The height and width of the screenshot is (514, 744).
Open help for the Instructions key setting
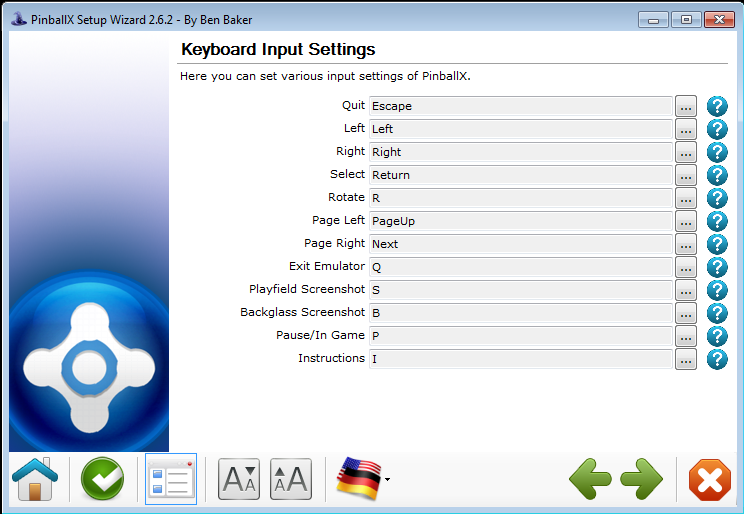tap(717, 359)
